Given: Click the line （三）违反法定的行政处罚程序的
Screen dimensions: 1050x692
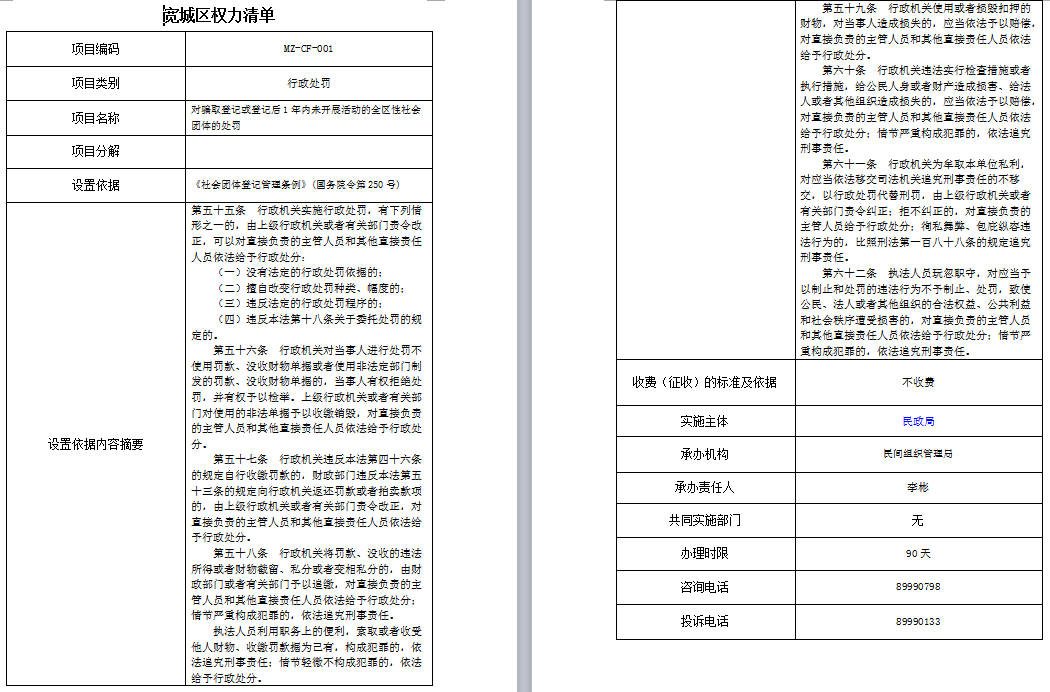Looking at the screenshot, I should point(300,303).
